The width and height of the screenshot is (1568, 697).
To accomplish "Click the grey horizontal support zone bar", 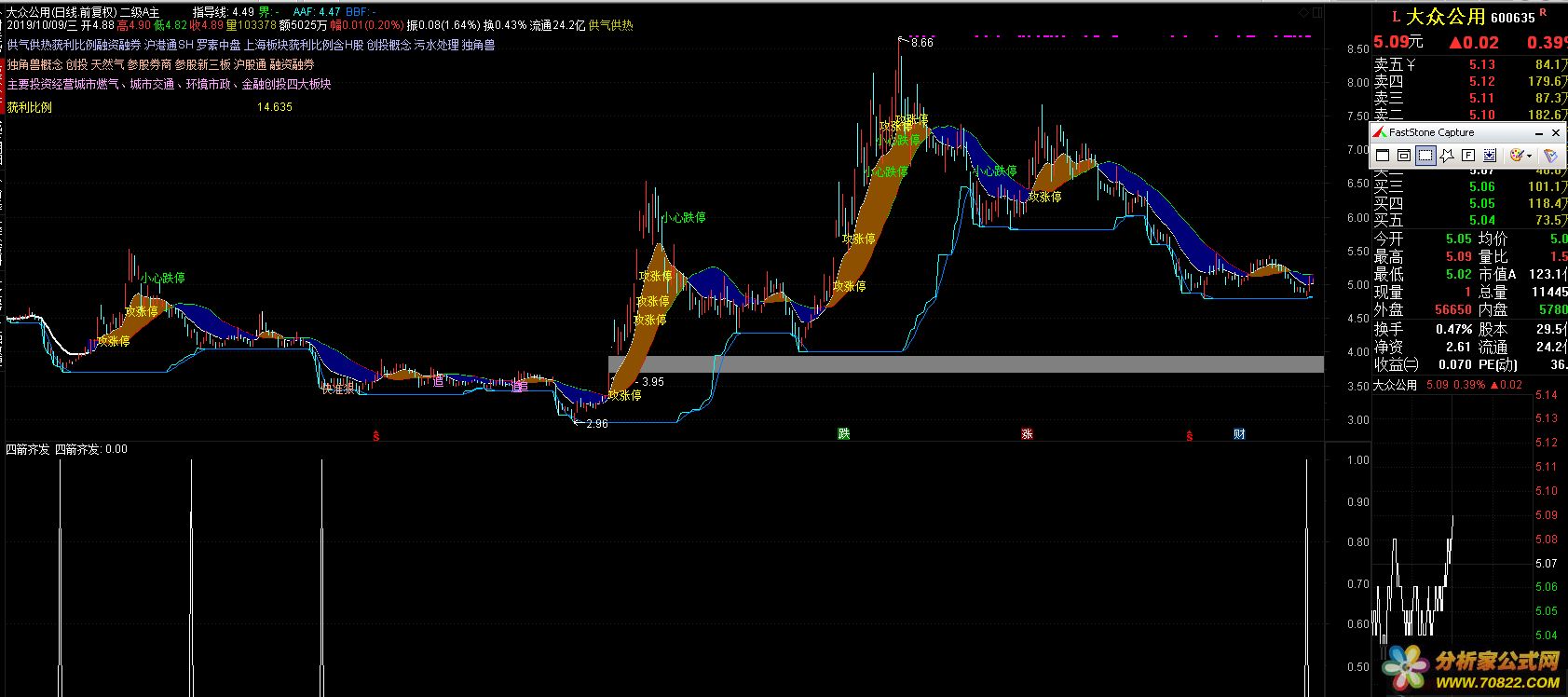I will tap(965, 364).
